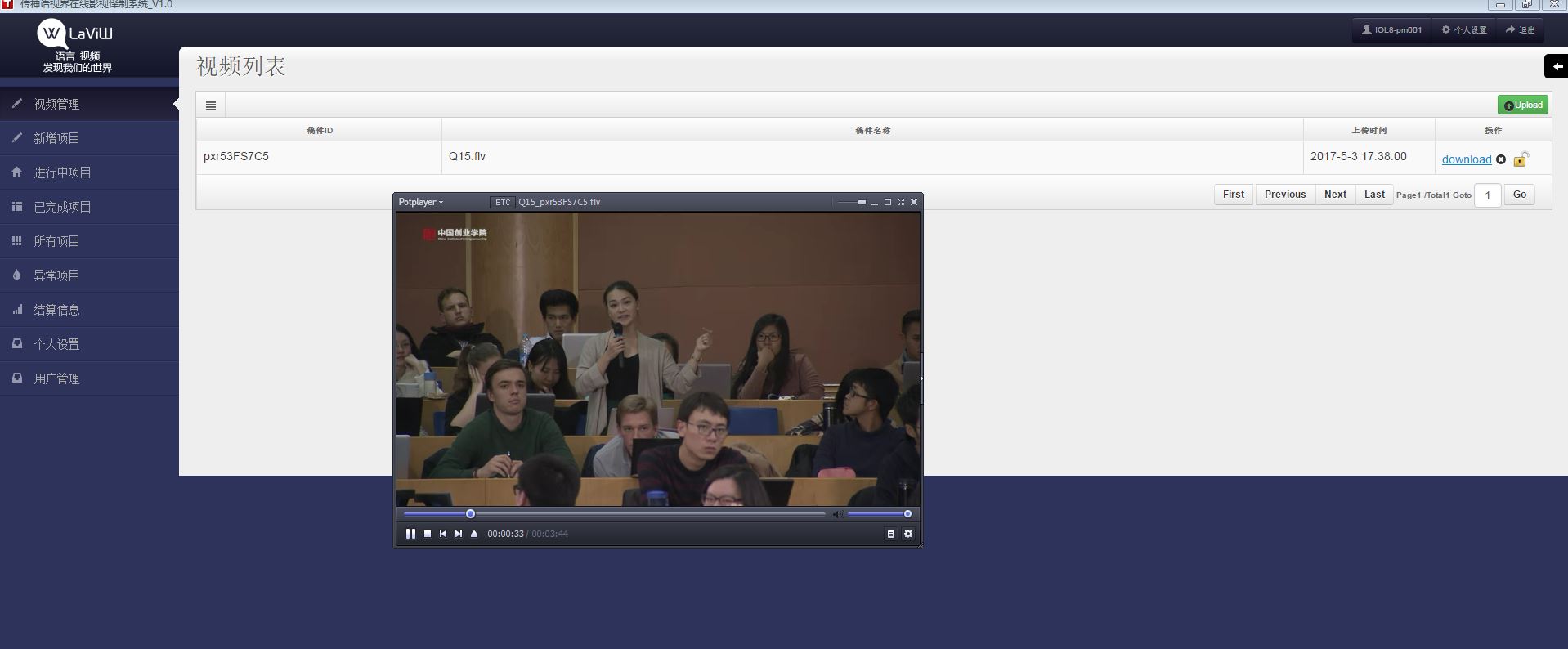Collapse the panel with the black arrow tab
The height and width of the screenshot is (649, 1568).
(1556, 66)
